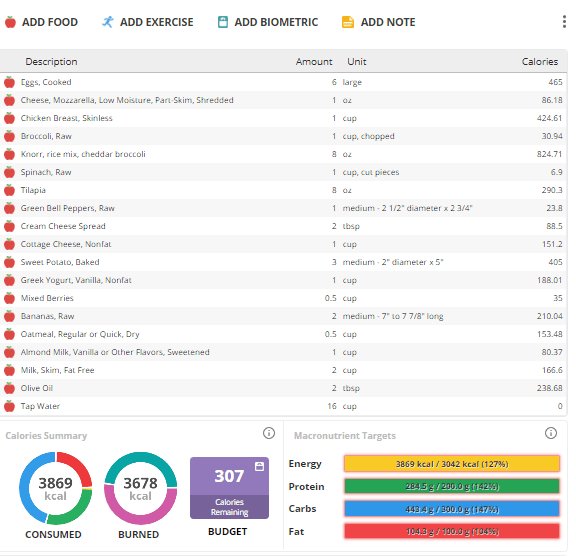
Task: Click the apple icon beside Spinach, Raw
Action: (x=10, y=172)
